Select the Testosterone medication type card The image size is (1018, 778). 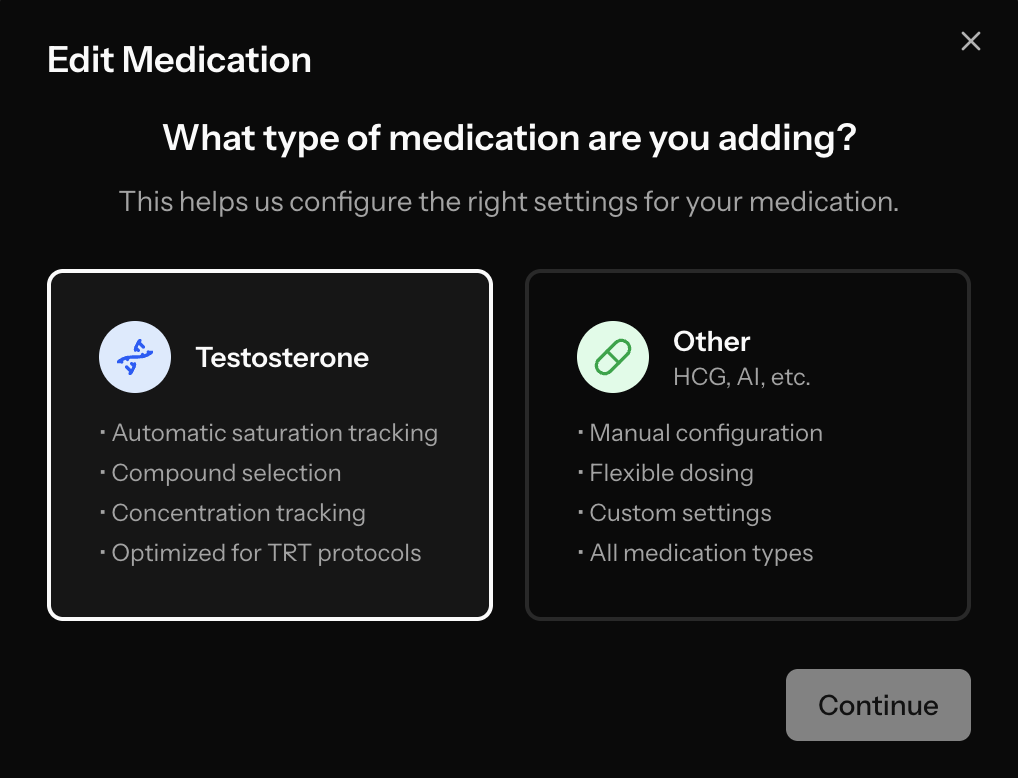click(270, 445)
